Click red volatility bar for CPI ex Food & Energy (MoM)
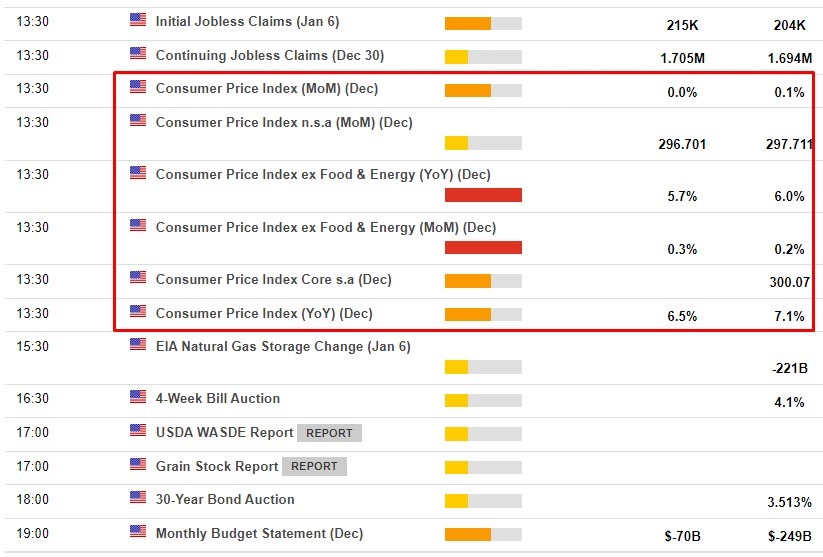Screen dimensions: 823x557 [483, 247]
